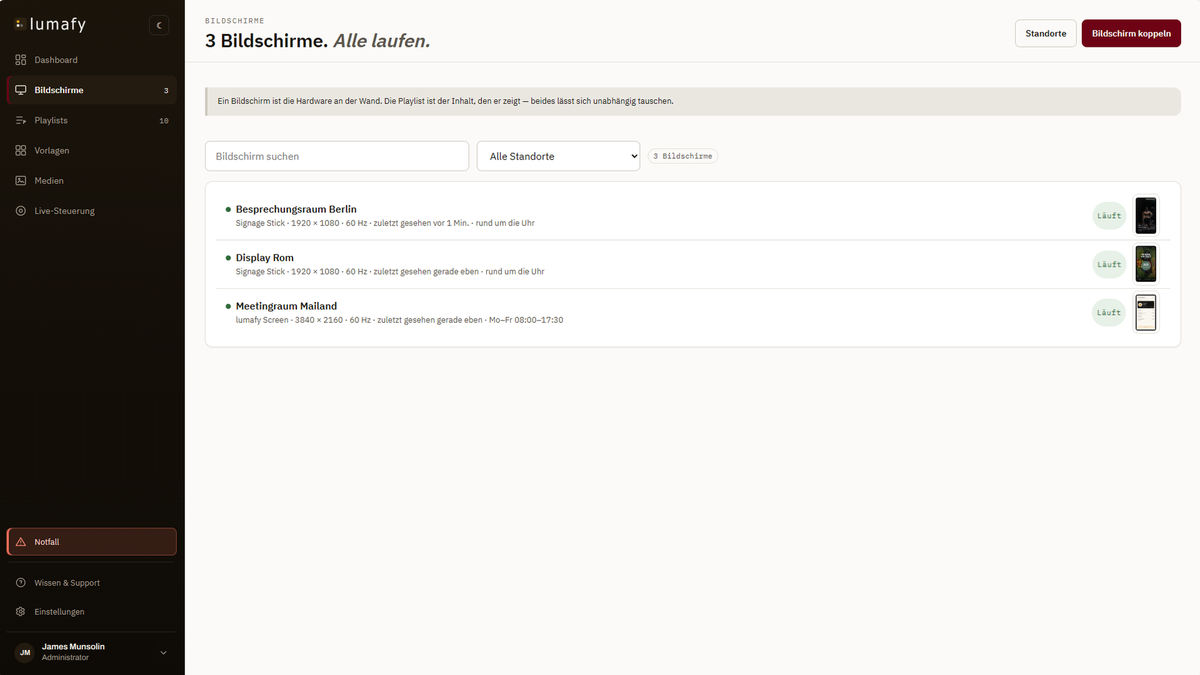Open the Live-Steuerung target icon
This screenshot has width=1200, height=675.
21,211
